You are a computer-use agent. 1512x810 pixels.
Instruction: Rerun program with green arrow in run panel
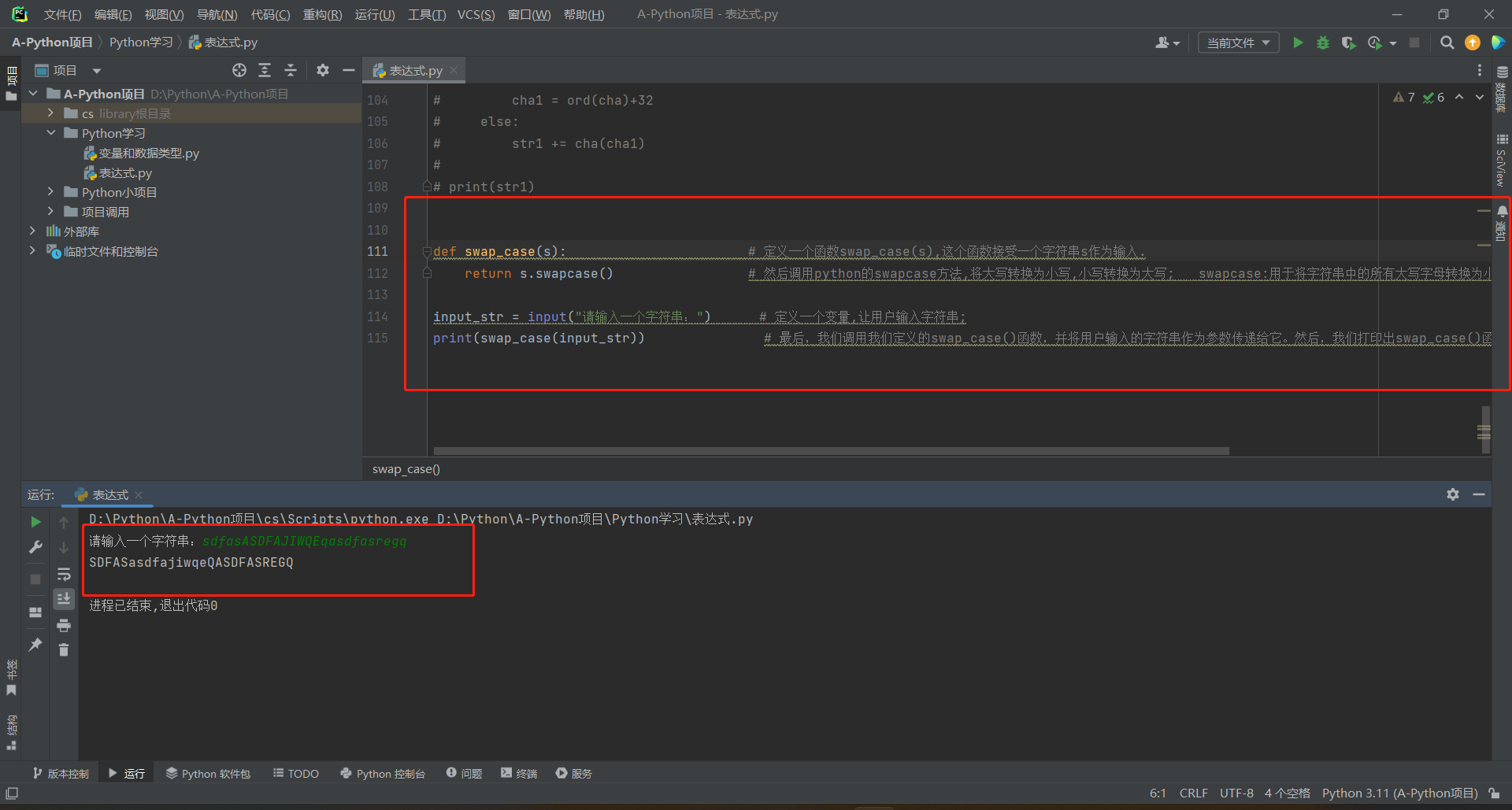point(35,522)
